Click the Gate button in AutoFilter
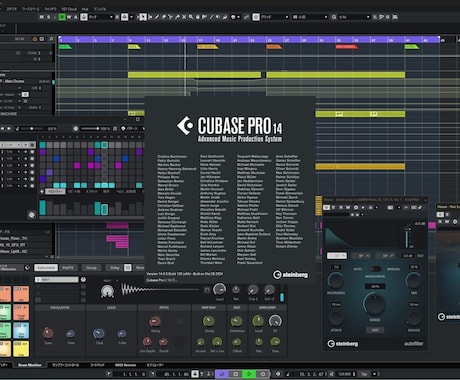 (375, 330)
